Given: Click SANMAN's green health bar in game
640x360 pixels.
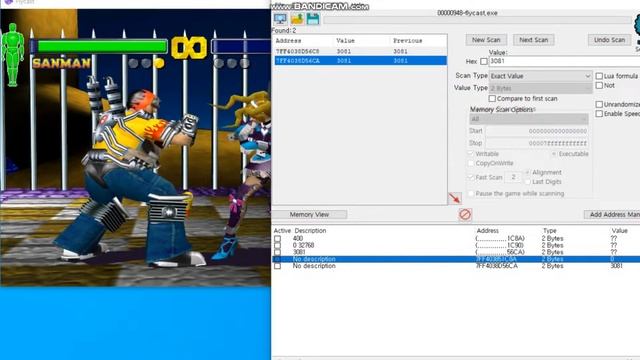Looking at the screenshot, I should 102,46.
